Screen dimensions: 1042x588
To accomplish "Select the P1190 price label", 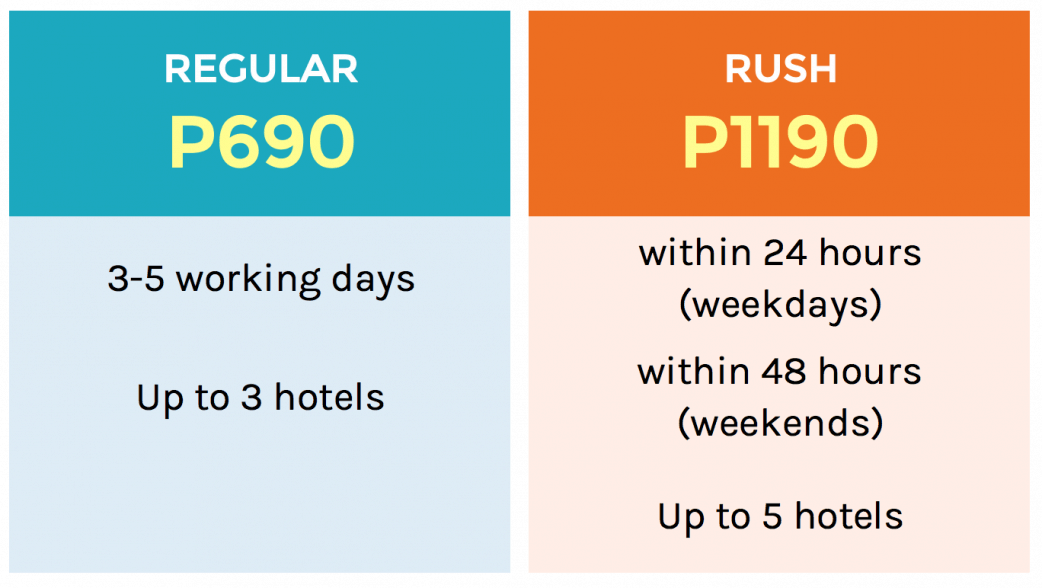I will pyautogui.click(x=780, y=143).
